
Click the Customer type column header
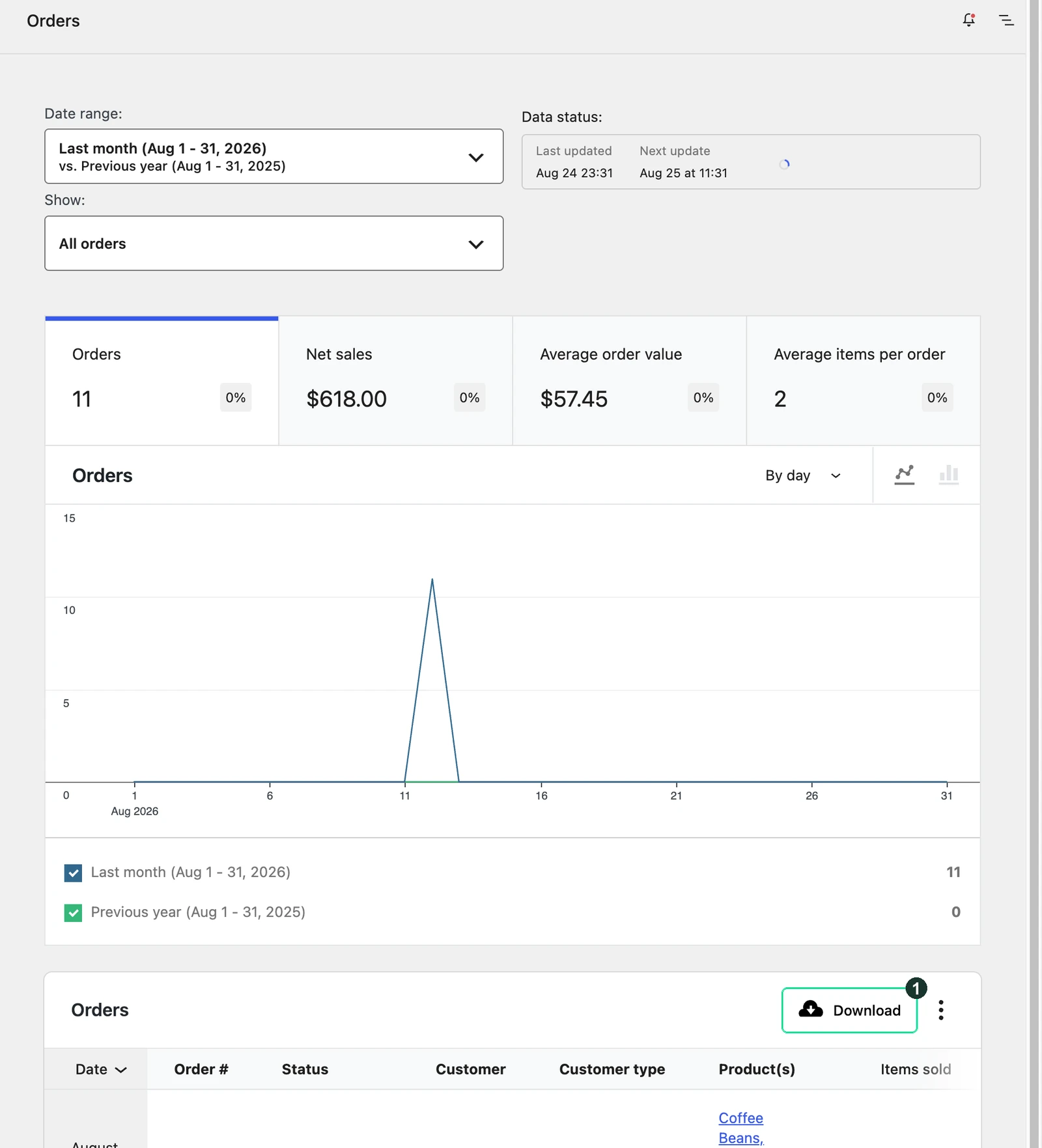pyautogui.click(x=612, y=1069)
